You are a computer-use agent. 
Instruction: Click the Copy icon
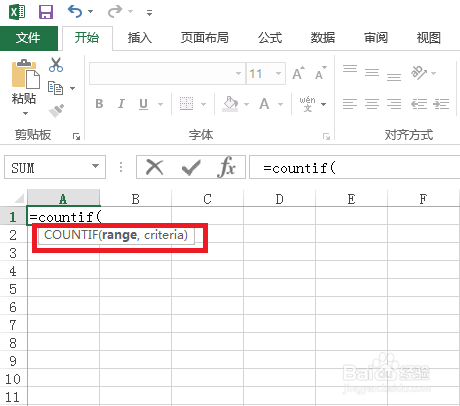pos(55,88)
